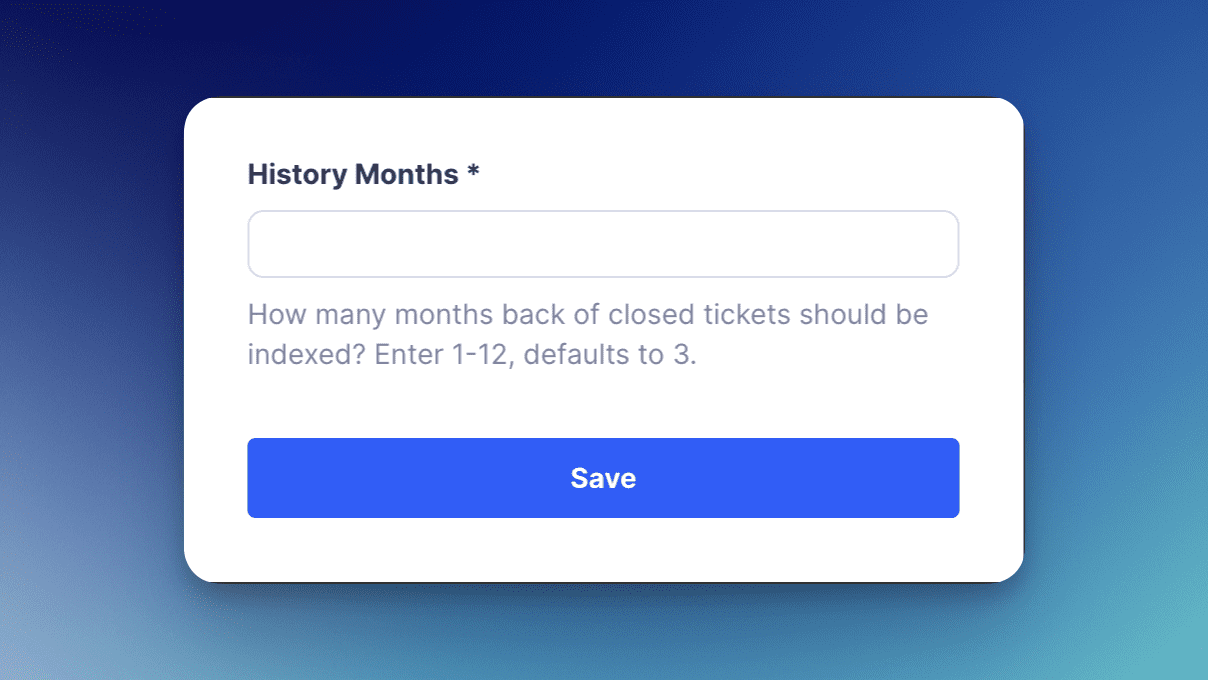Activate the required History Months field
Screen dimensions: 1208x680
tap(603, 244)
